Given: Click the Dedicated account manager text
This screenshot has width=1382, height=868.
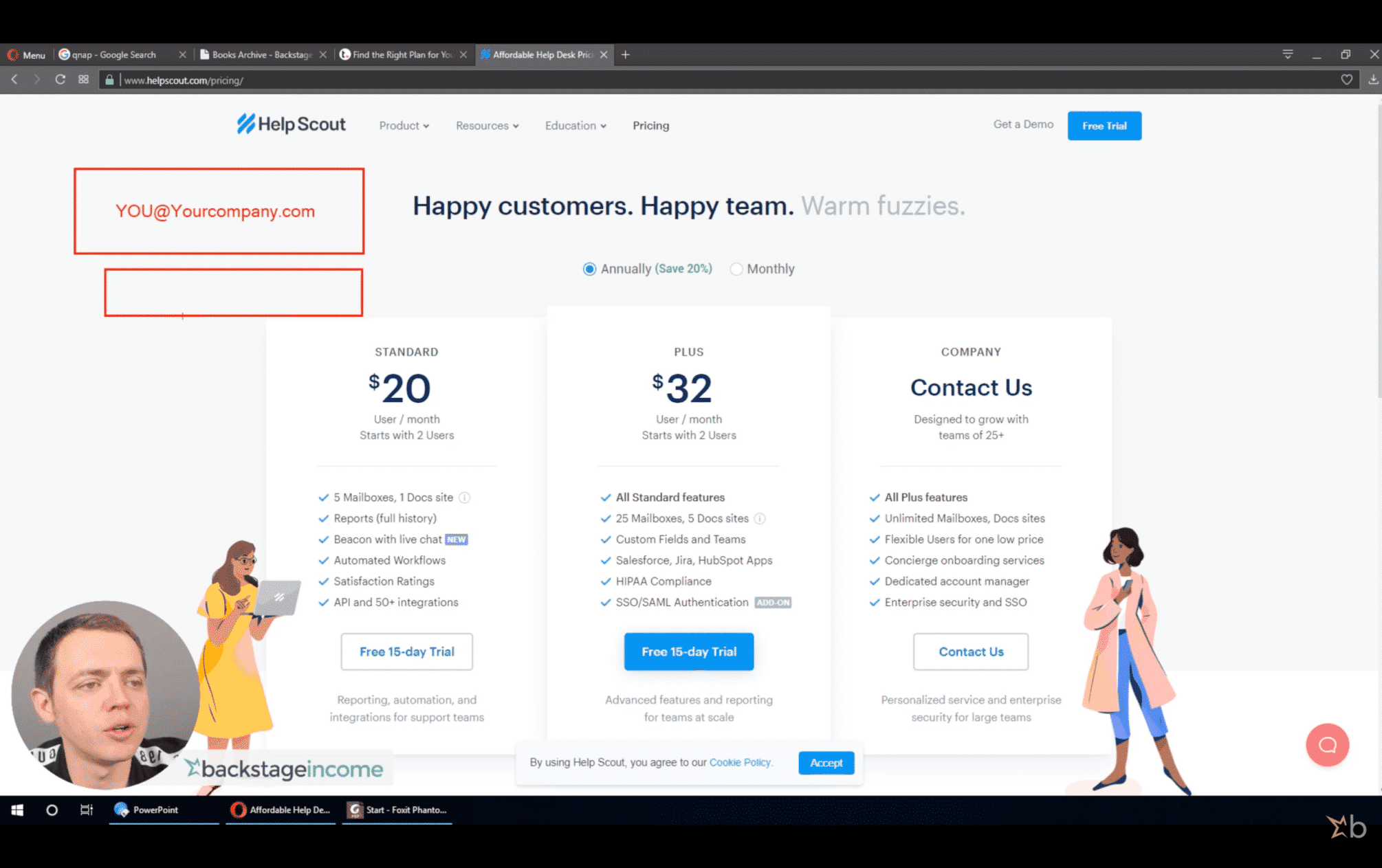Looking at the screenshot, I should click(957, 581).
